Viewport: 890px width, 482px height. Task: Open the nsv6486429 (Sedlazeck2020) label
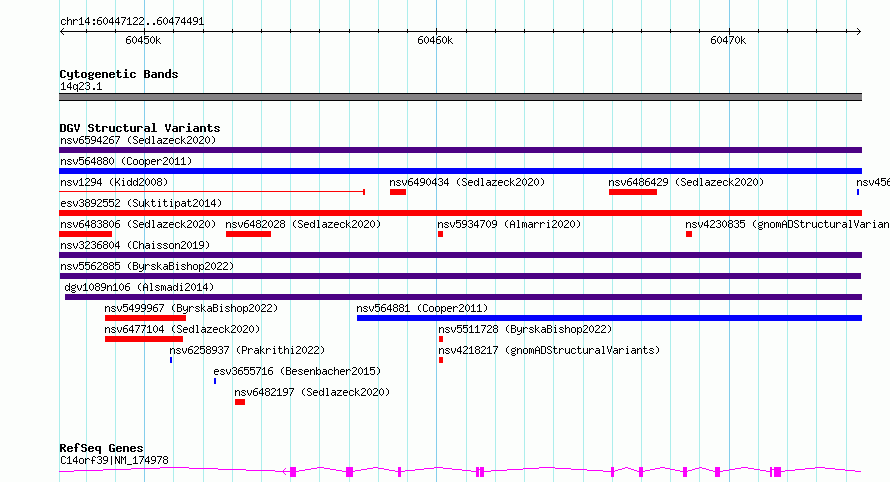[x=686, y=182]
